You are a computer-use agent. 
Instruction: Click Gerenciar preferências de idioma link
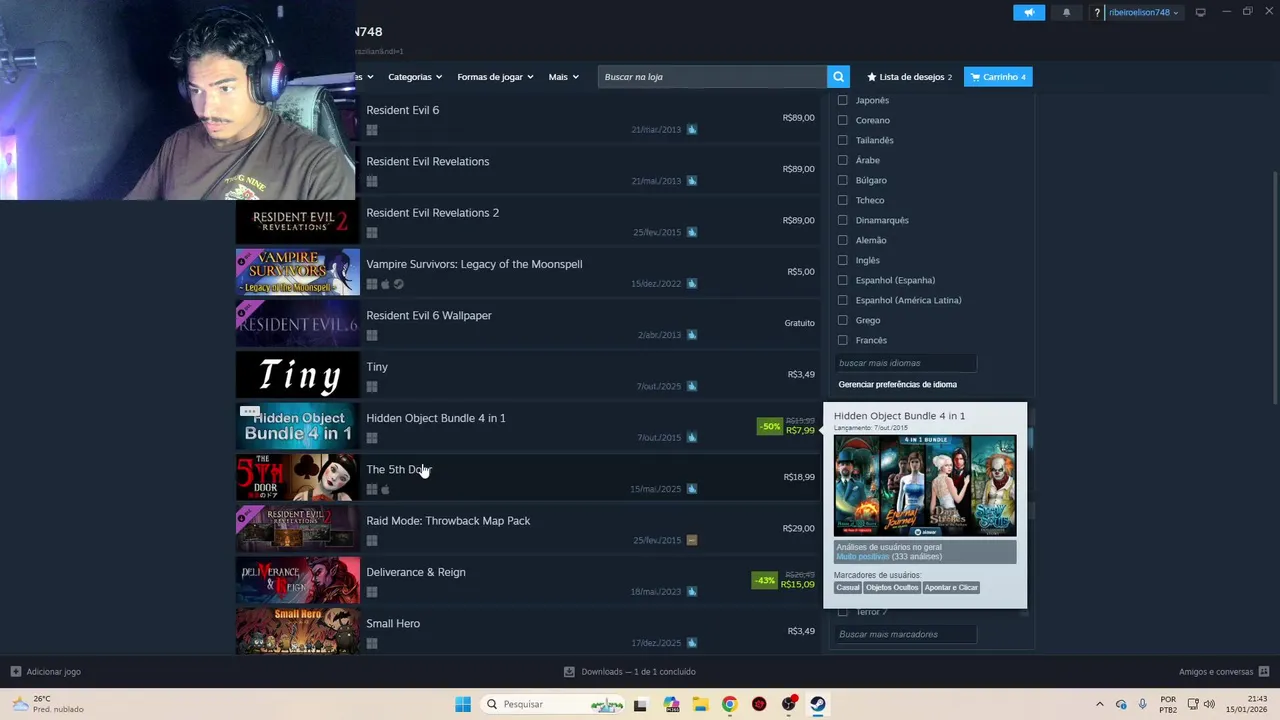click(897, 384)
